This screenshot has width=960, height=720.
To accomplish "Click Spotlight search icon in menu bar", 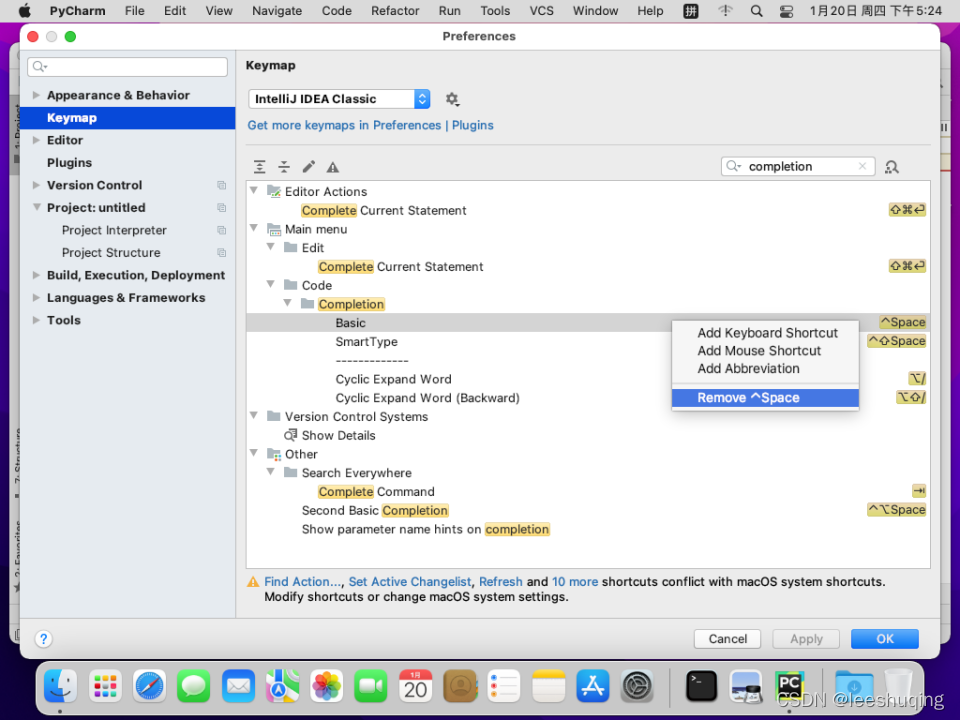I will [757, 11].
